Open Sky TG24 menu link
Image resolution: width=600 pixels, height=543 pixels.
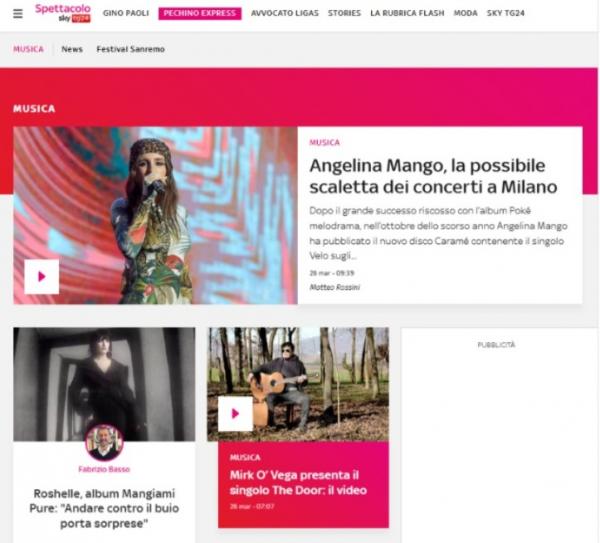505,13
